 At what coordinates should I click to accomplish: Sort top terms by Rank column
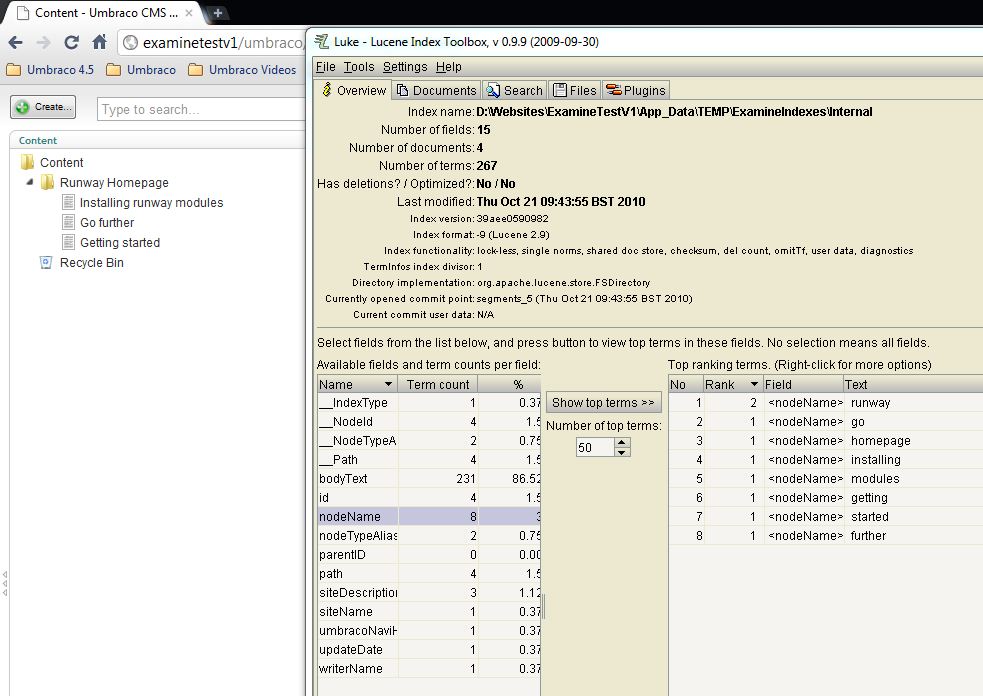[732, 384]
